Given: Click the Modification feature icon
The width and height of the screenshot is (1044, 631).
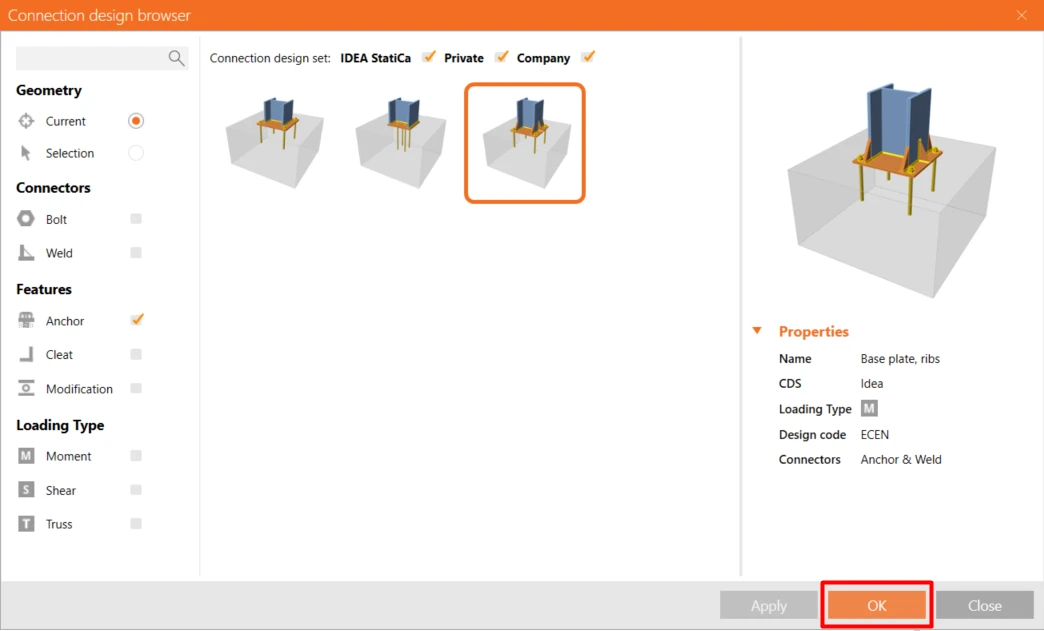Looking at the screenshot, I should pos(26,389).
